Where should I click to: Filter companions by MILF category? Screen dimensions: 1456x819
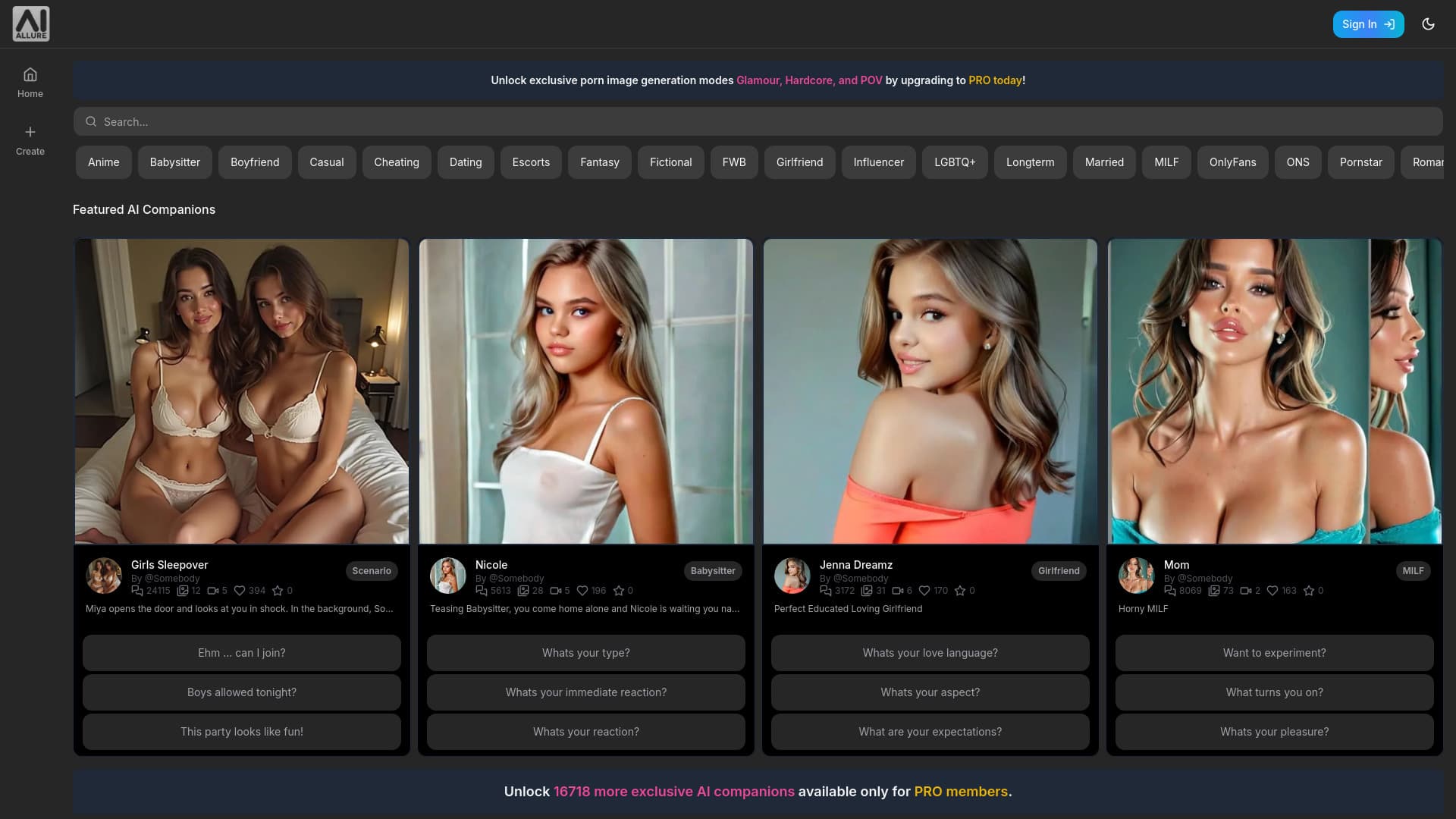[x=1166, y=162]
